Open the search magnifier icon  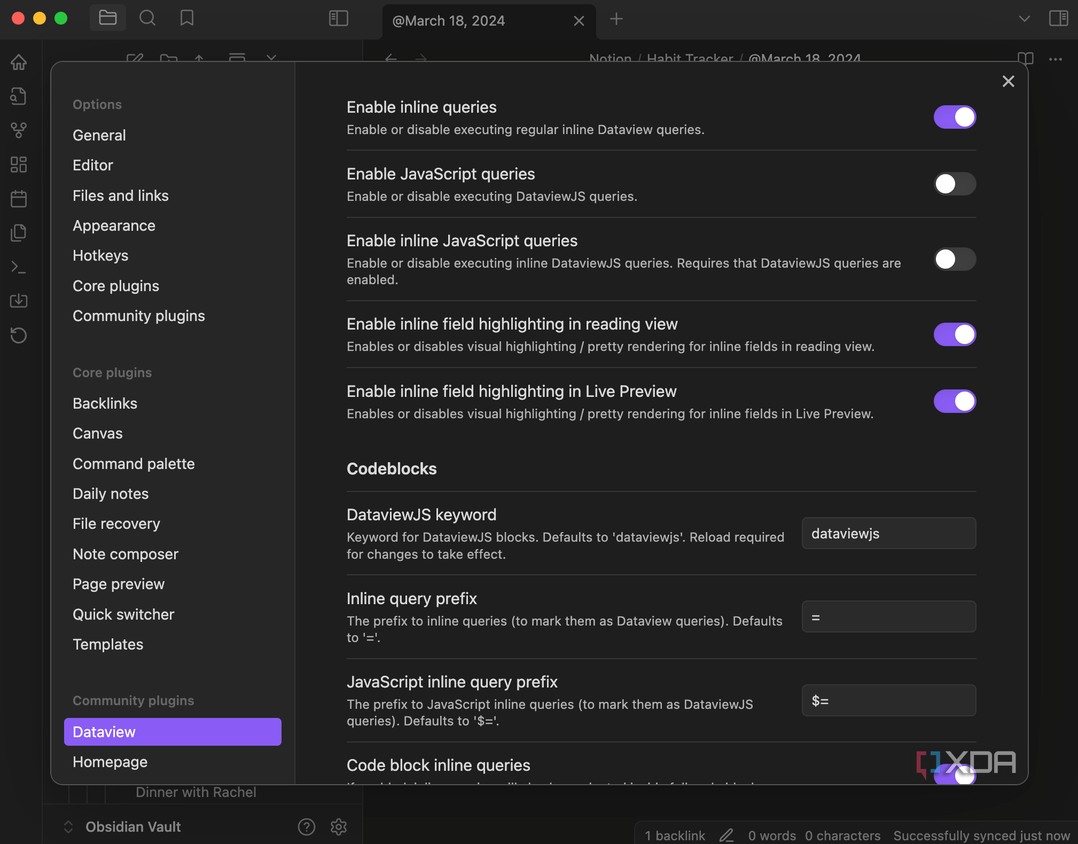click(147, 18)
